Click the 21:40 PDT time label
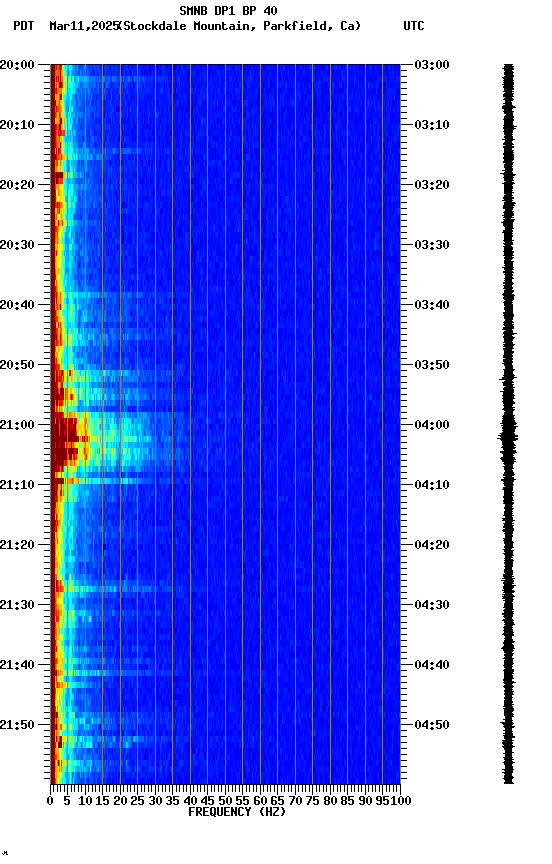This screenshot has width=552, height=864. 17,666
